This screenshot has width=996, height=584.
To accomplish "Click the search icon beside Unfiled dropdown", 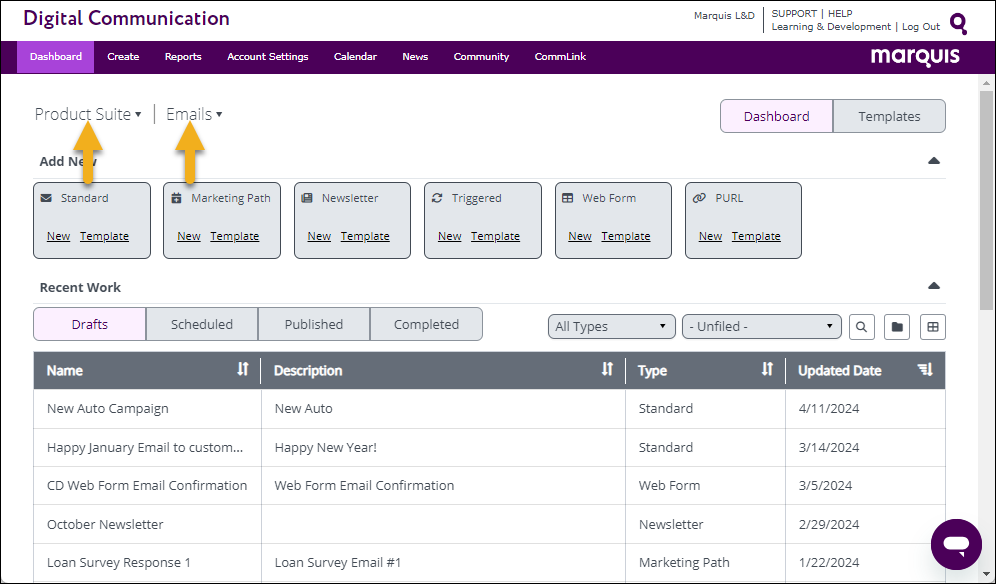I will click(x=861, y=326).
